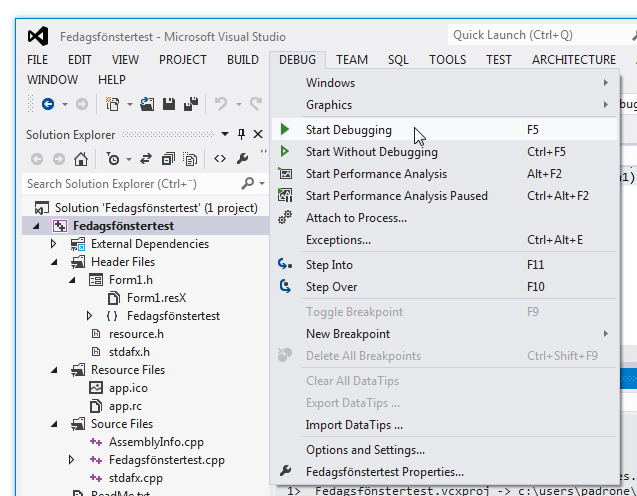Image resolution: width=637 pixels, height=496 pixels.
Task: Open Exceptions... dialog from Debug menu
Action: pyautogui.click(x=444, y=240)
